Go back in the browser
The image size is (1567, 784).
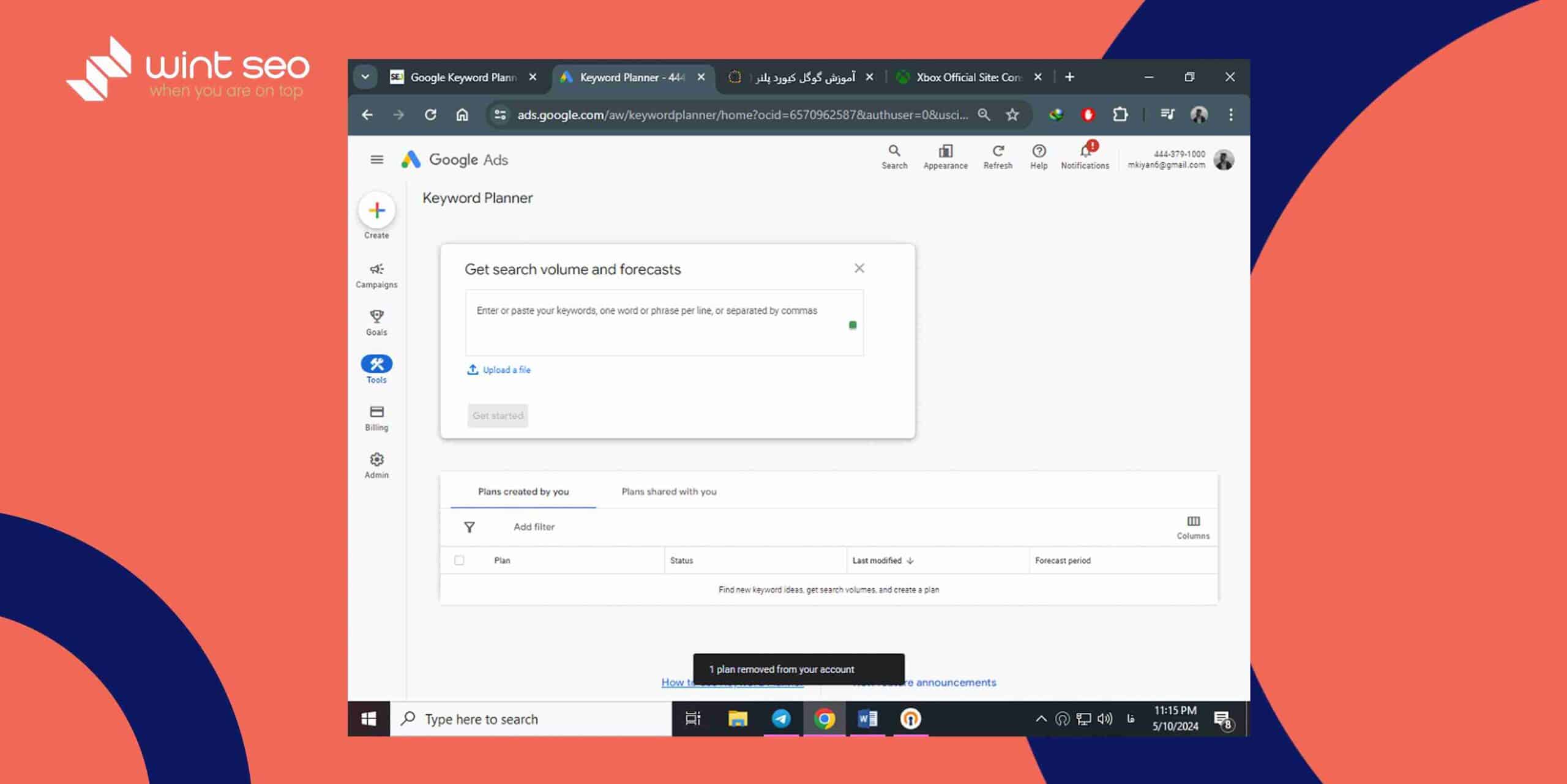coord(367,114)
